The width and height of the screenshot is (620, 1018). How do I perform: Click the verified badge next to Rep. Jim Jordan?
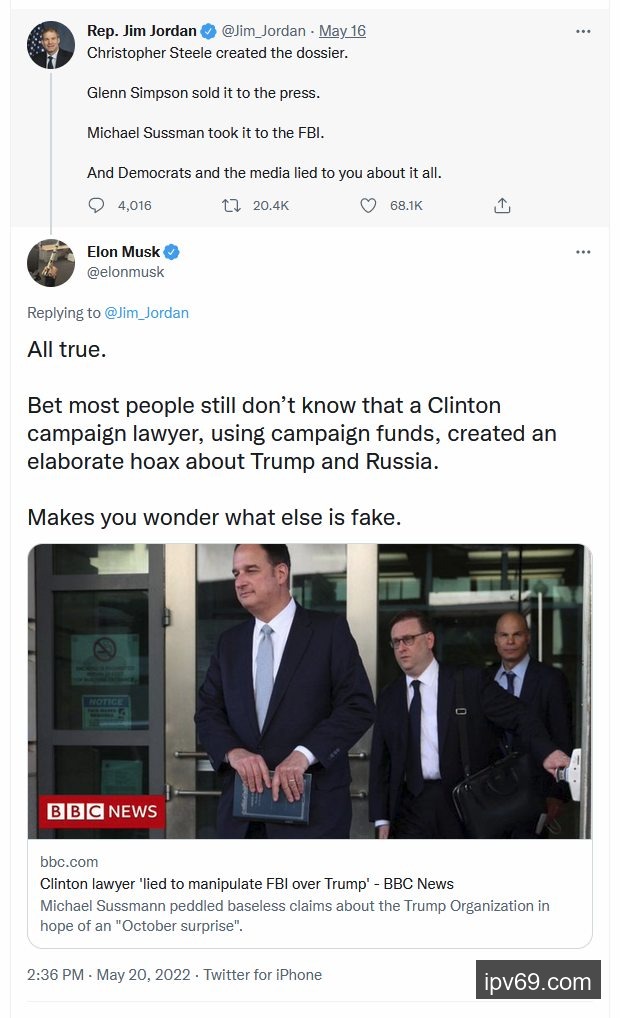(209, 31)
